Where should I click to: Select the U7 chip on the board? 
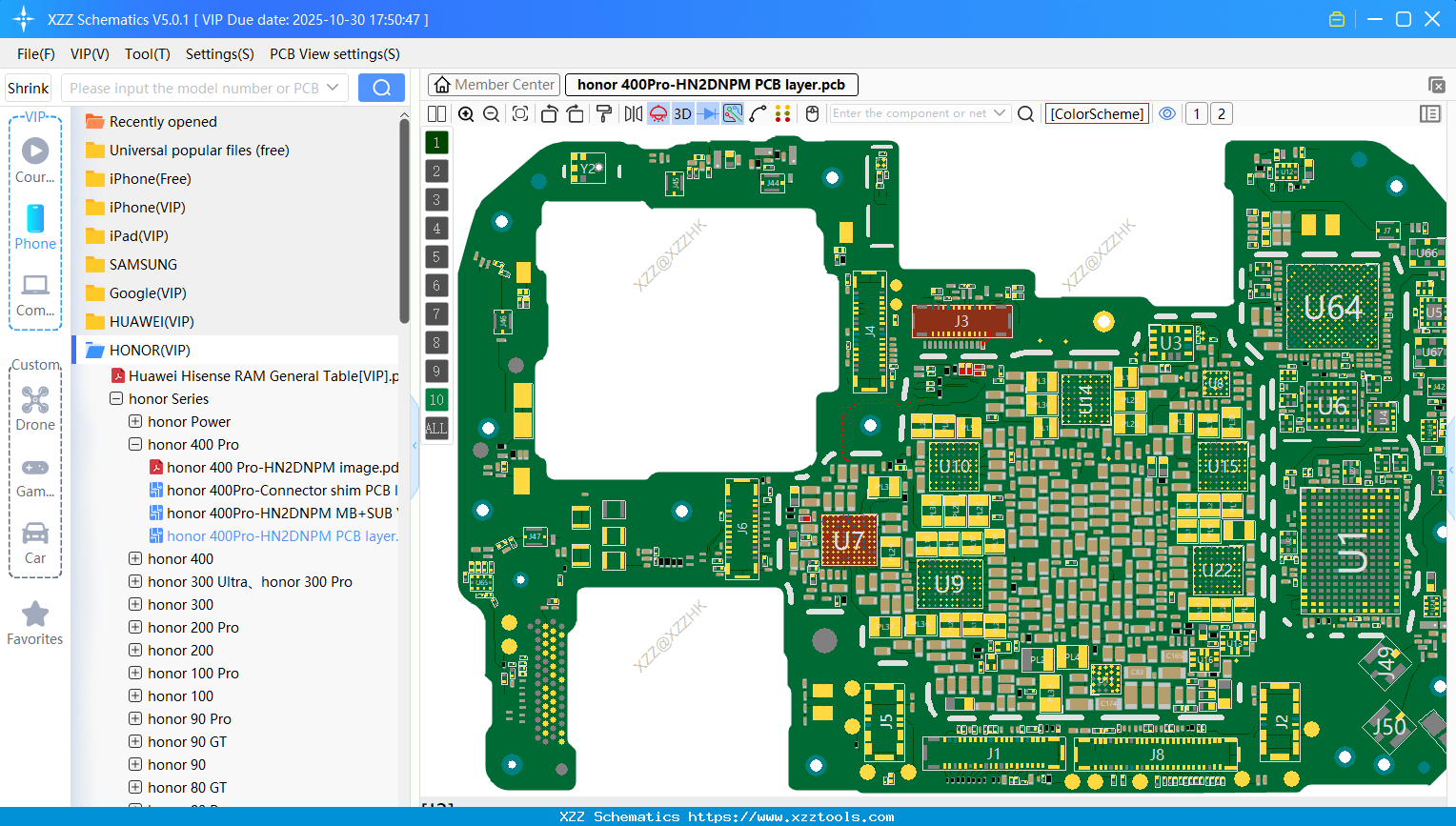point(848,540)
